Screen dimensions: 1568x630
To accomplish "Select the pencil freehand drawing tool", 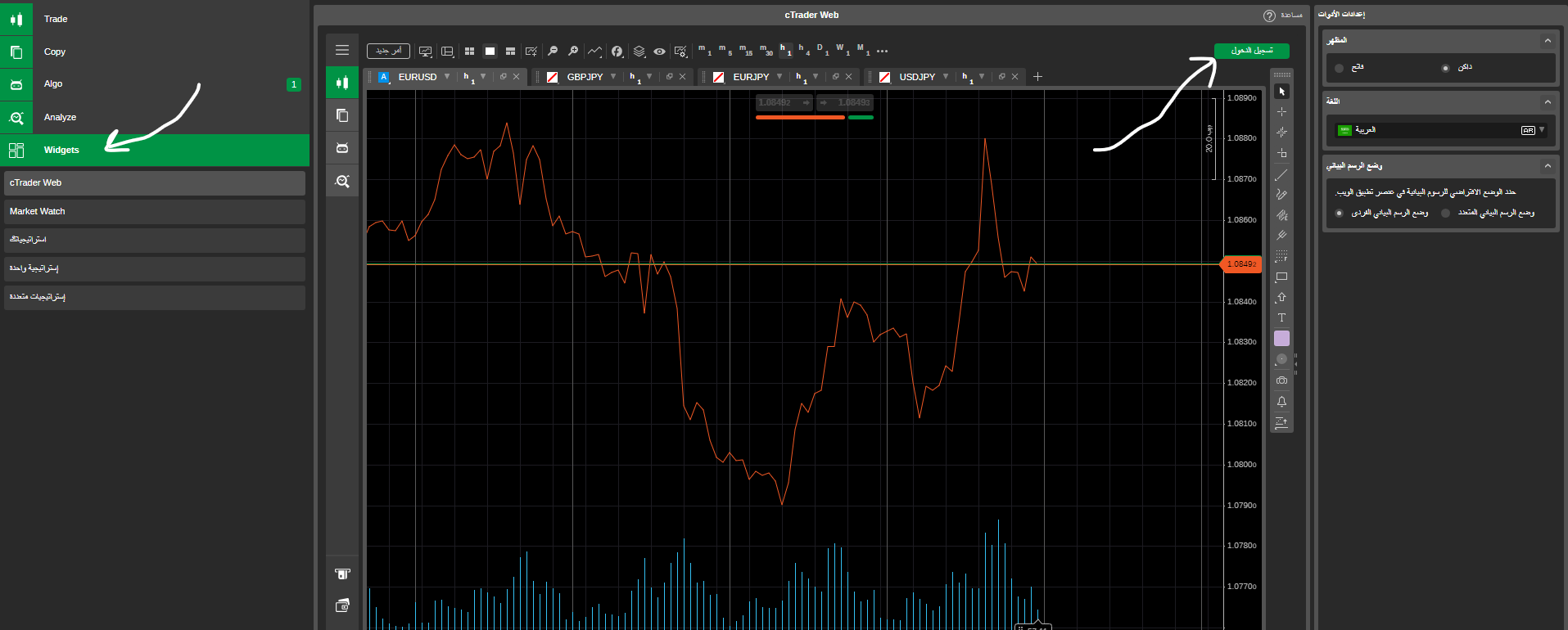I will click(1281, 195).
